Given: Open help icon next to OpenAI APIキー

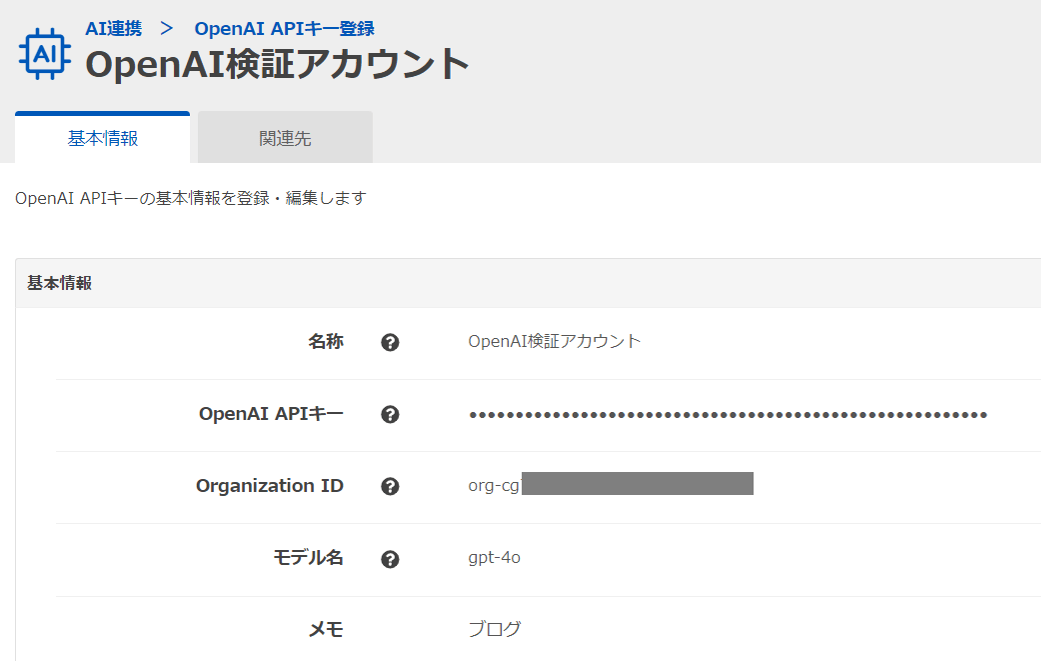Looking at the screenshot, I should [x=390, y=415].
